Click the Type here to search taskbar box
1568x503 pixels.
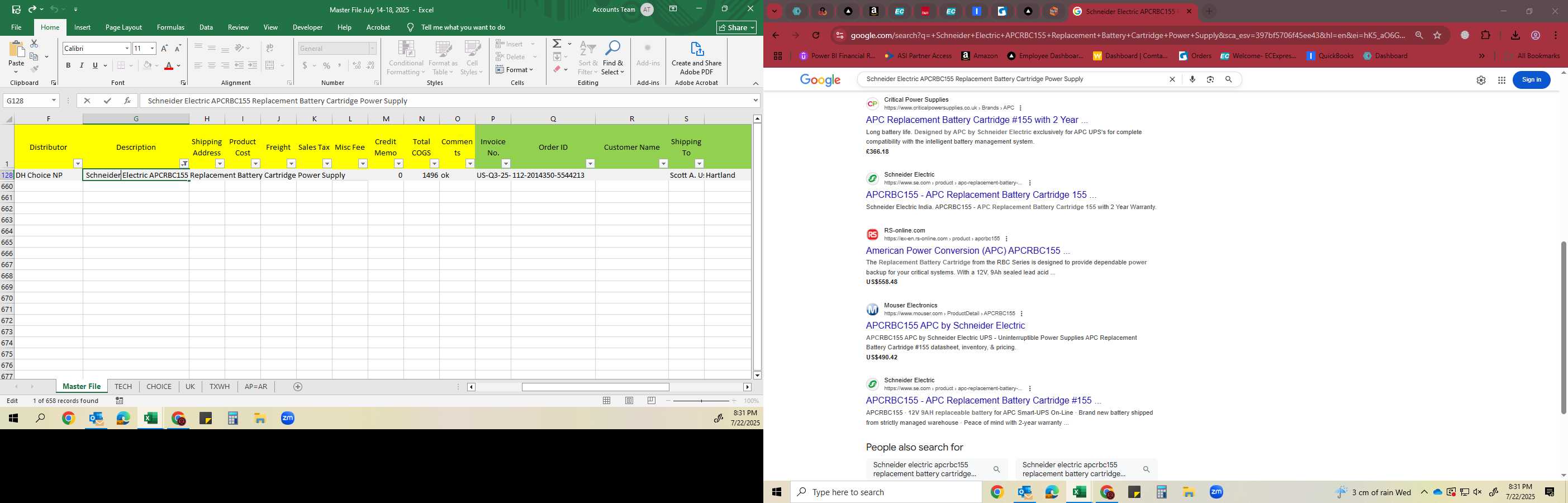886,492
